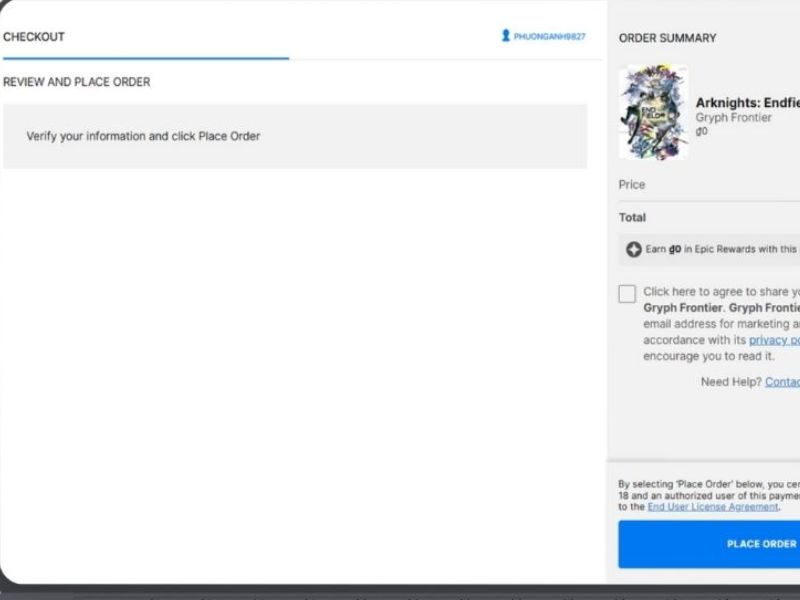
Task: Select the CHECKOUT tab
Action: coord(34,37)
